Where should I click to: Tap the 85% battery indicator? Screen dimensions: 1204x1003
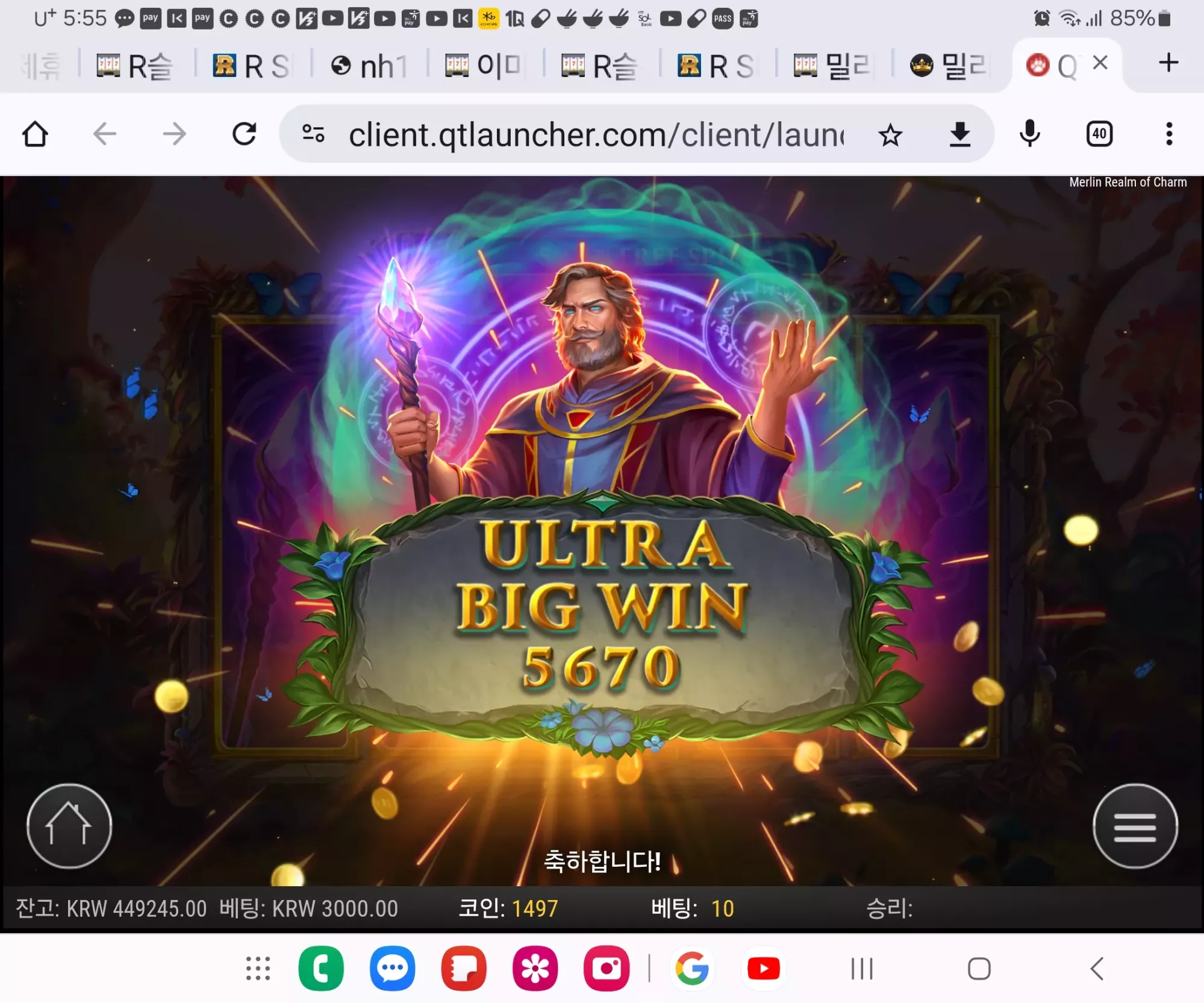tap(1141, 19)
